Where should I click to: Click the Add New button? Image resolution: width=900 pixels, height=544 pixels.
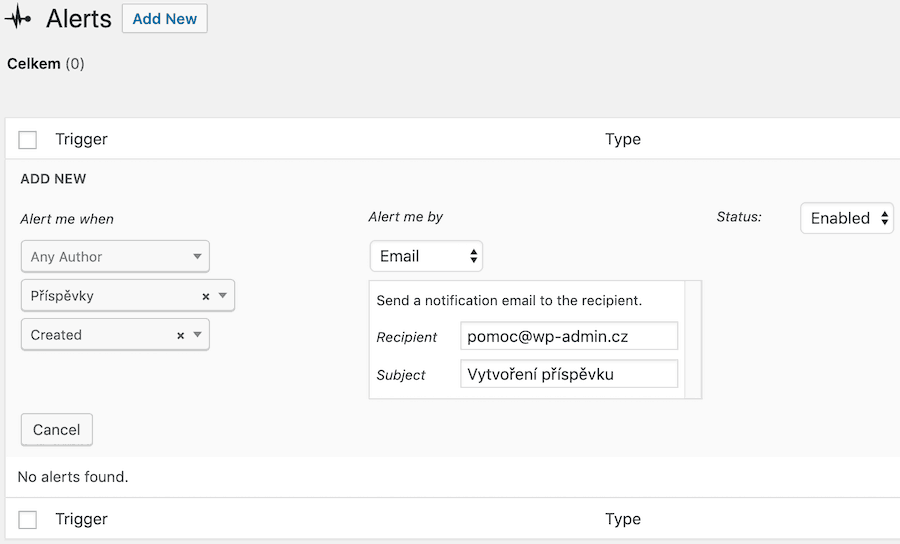tap(165, 18)
